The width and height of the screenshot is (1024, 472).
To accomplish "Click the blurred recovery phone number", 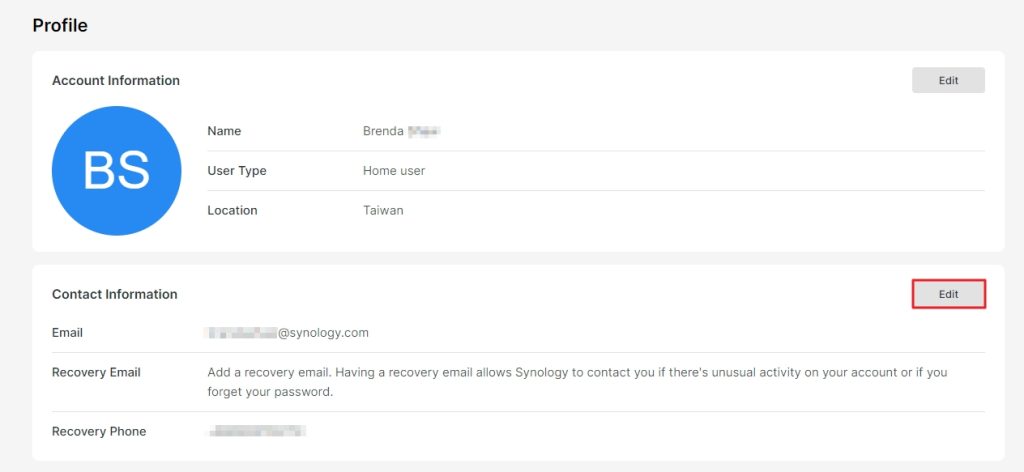I will click(x=257, y=432).
